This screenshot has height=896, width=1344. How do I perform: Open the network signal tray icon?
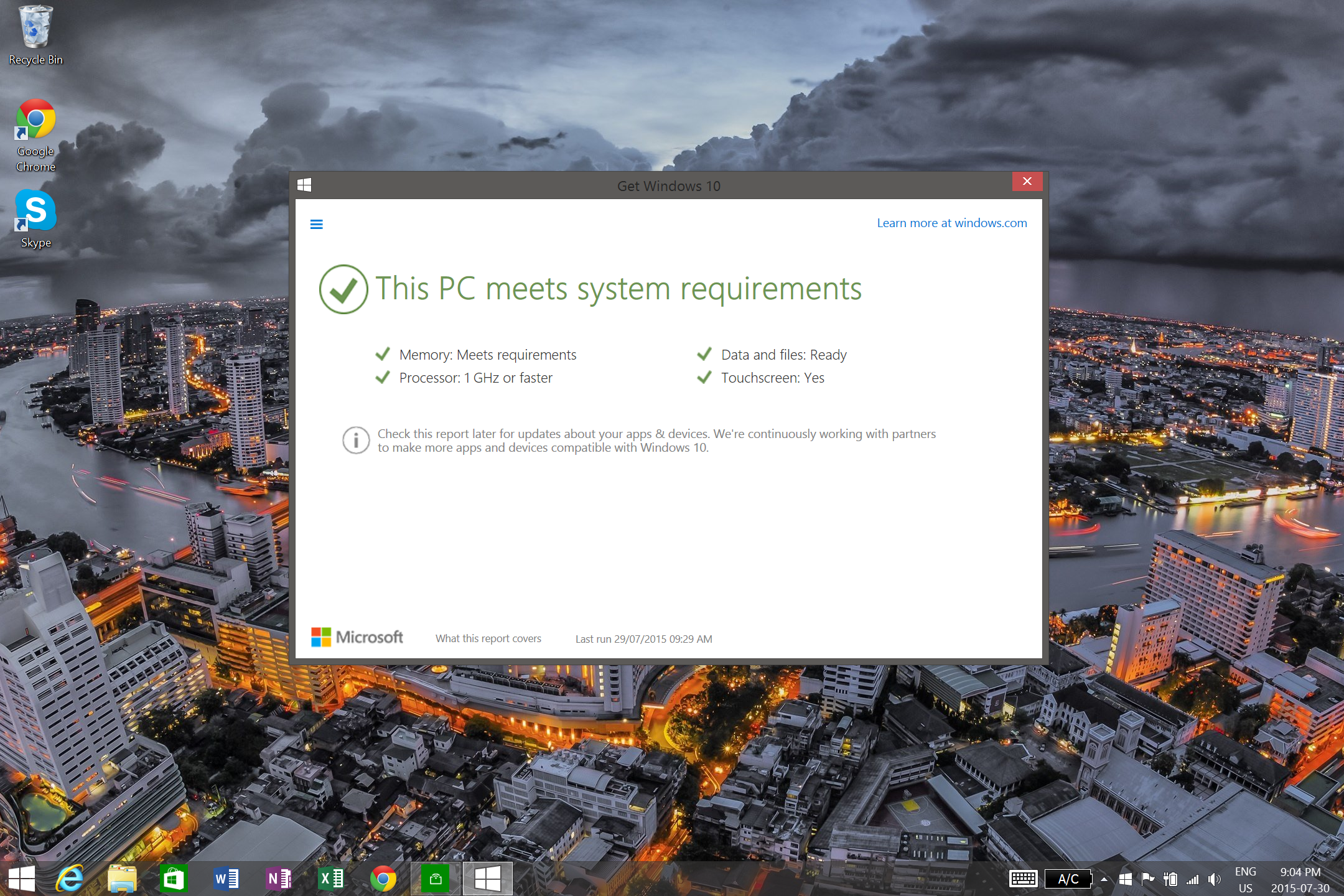1192,879
